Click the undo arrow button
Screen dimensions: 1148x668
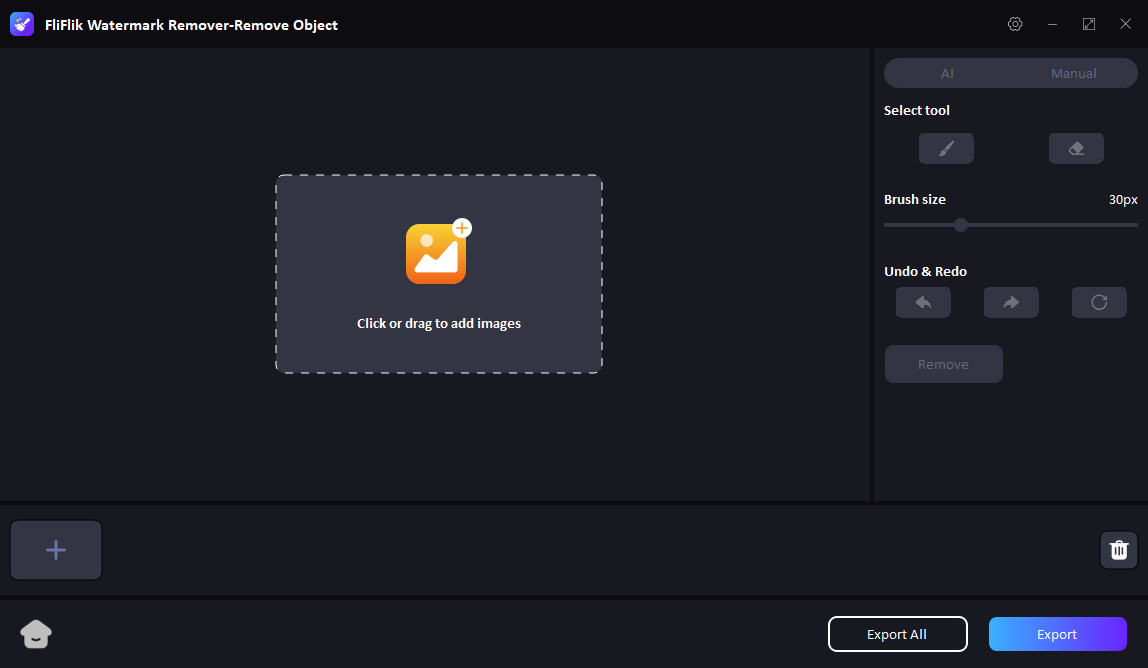click(x=923, y=303)
